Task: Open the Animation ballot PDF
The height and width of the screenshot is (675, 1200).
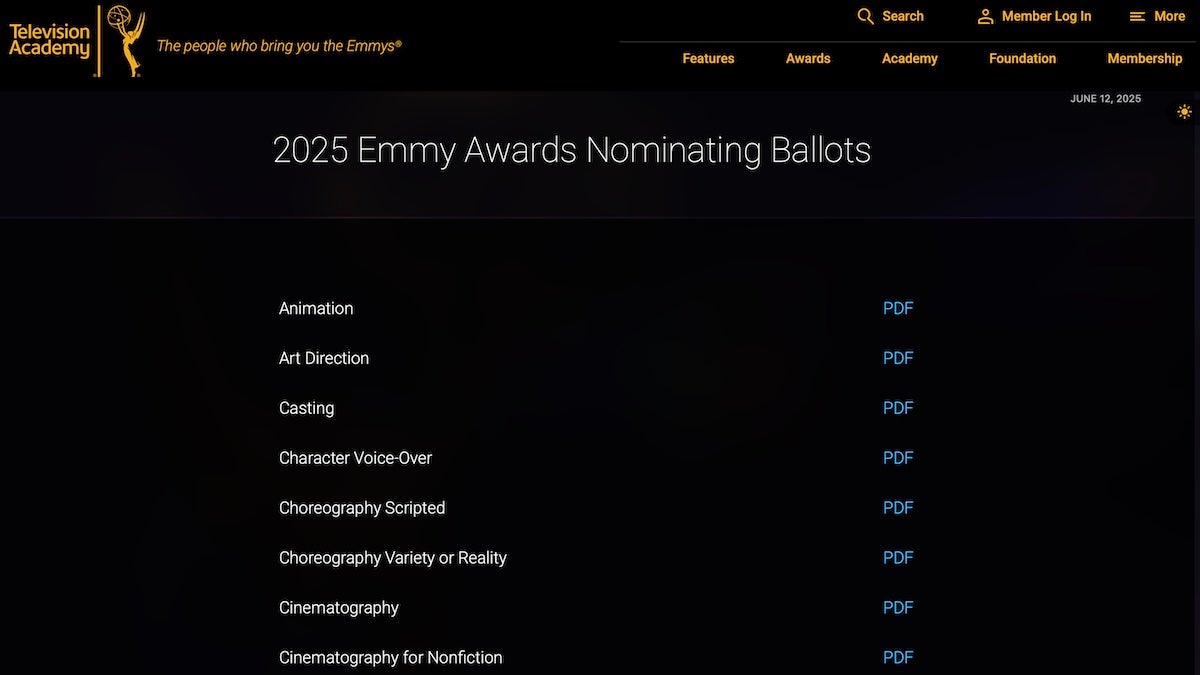Action: 898,308
